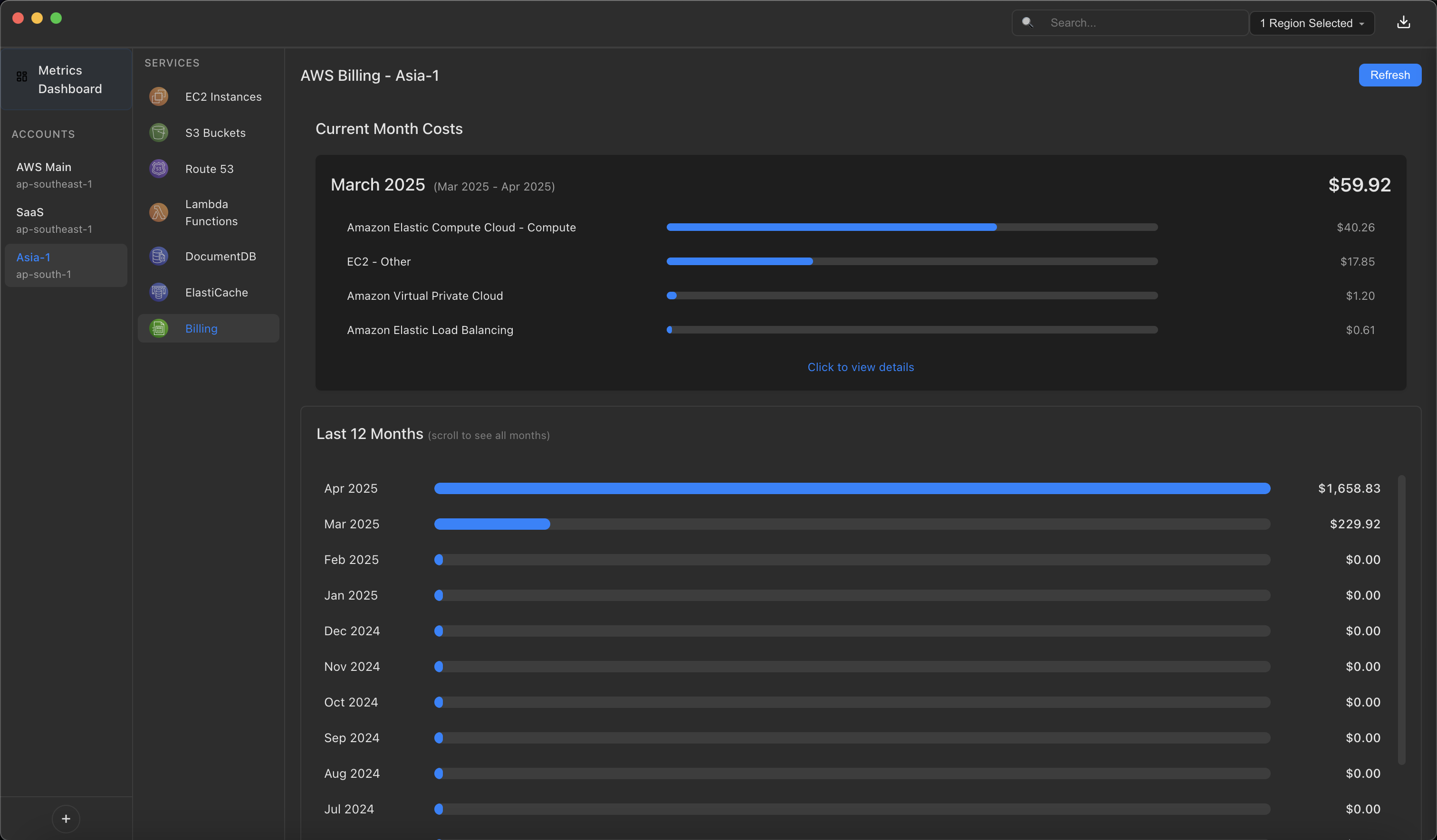Image resolution: width=1437 pixels, height=840 pixels.
Task: Click the Mar 2025 row label
Action: (351, 524)
